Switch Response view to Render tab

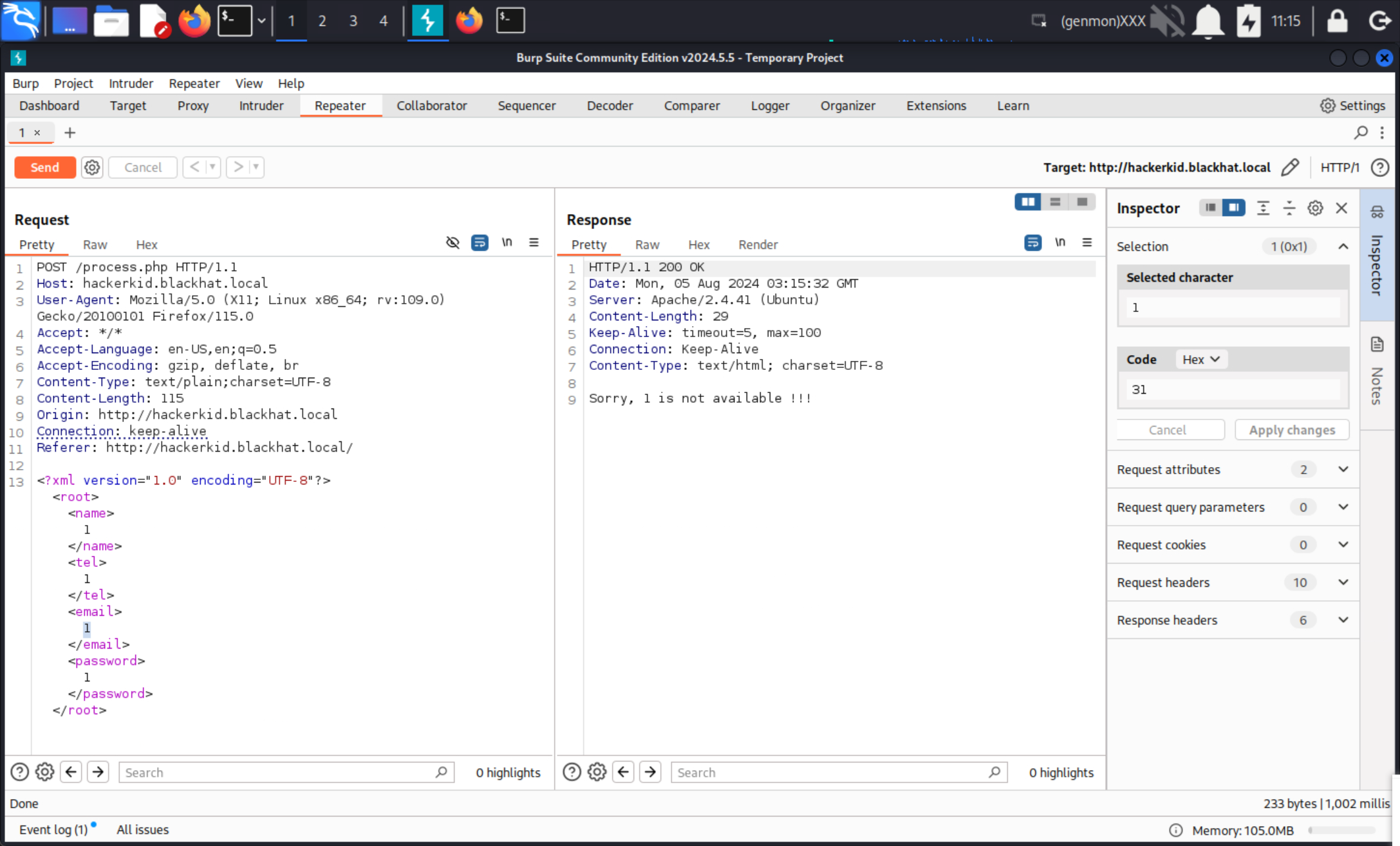758,244
